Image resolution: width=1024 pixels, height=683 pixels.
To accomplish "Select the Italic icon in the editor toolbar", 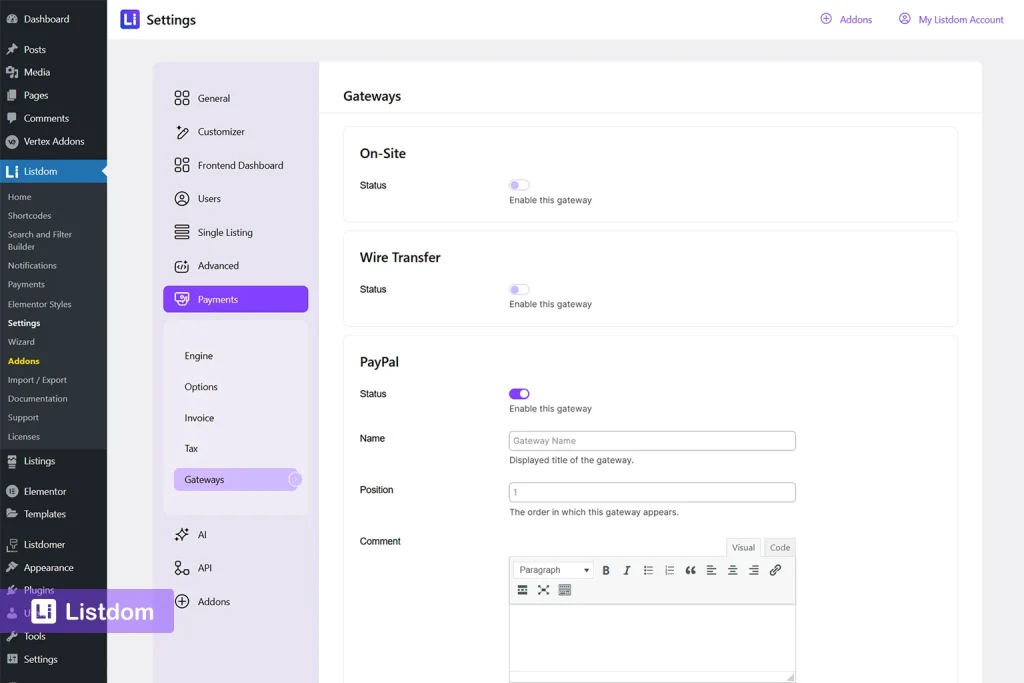I will pyautogui.click(x=626, y=569).
